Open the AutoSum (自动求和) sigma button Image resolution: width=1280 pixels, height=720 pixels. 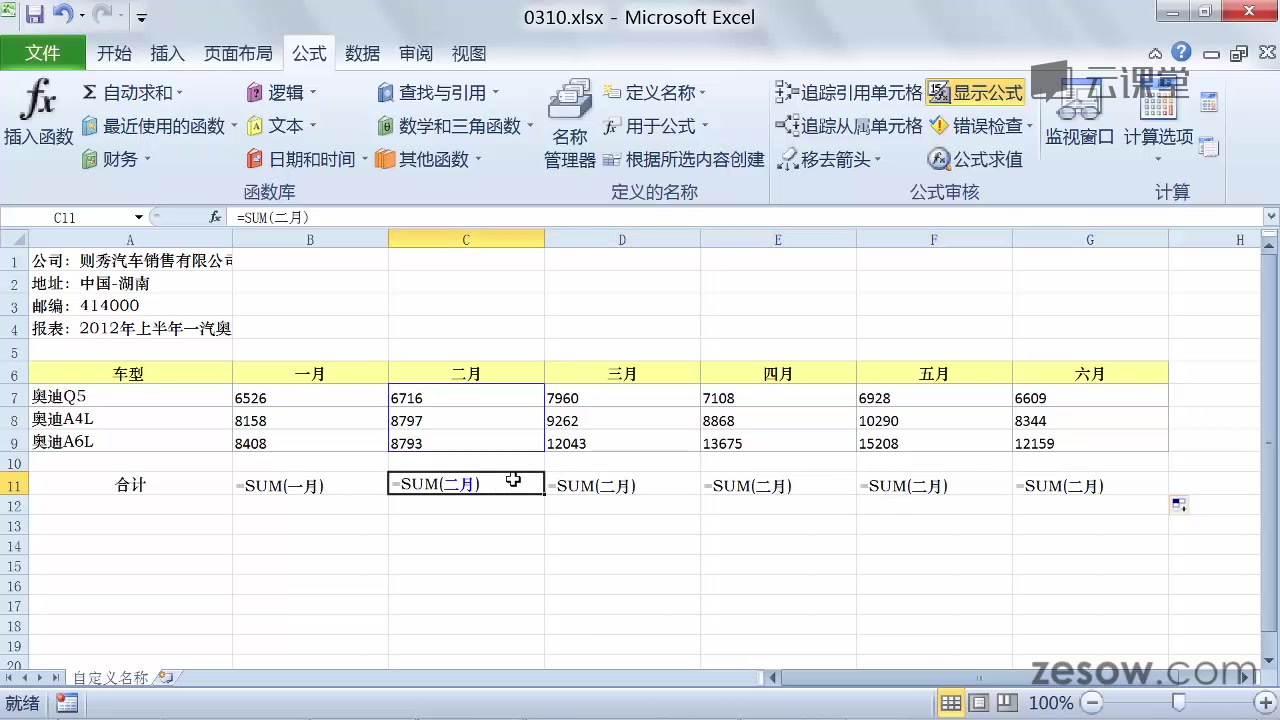[133, 93]
